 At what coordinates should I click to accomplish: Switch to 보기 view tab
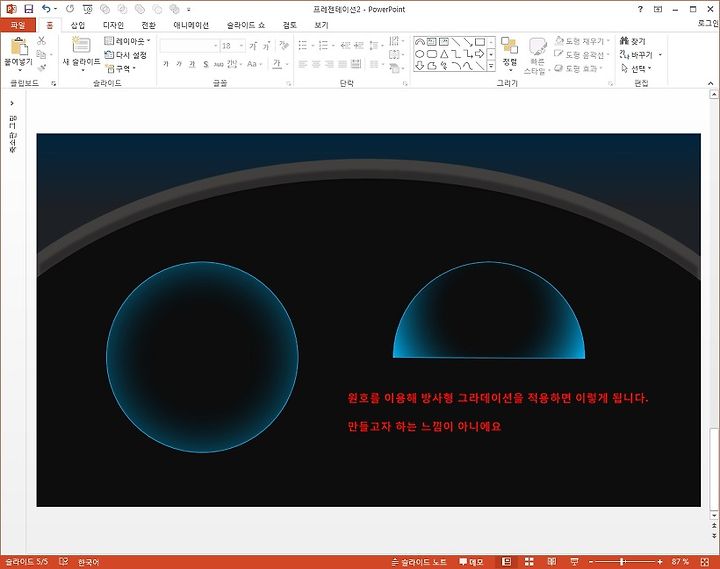[321, 25]
